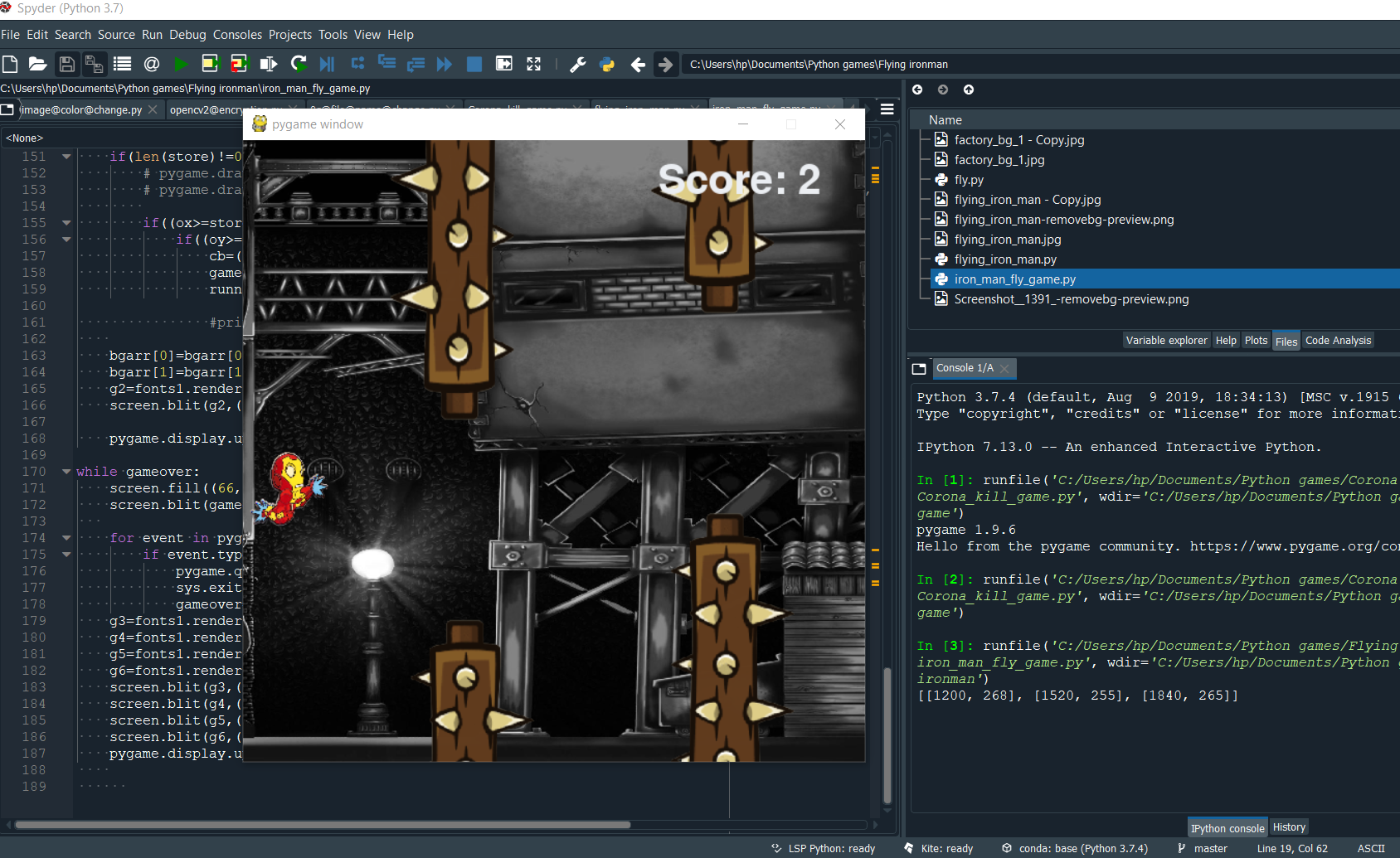This screenshot has width=1400, height=858.
Task: Select flying_iron_man.jpg in file list
Action: coord(1008,240)
